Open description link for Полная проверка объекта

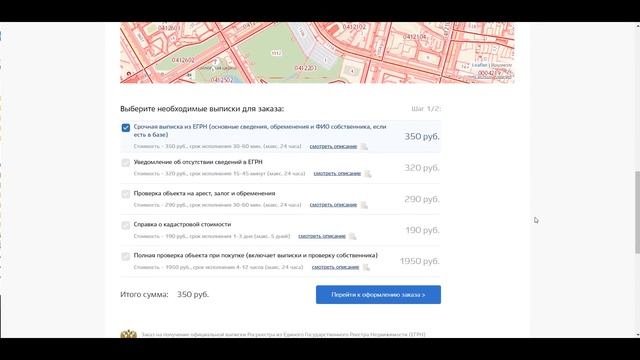point(335,267)
